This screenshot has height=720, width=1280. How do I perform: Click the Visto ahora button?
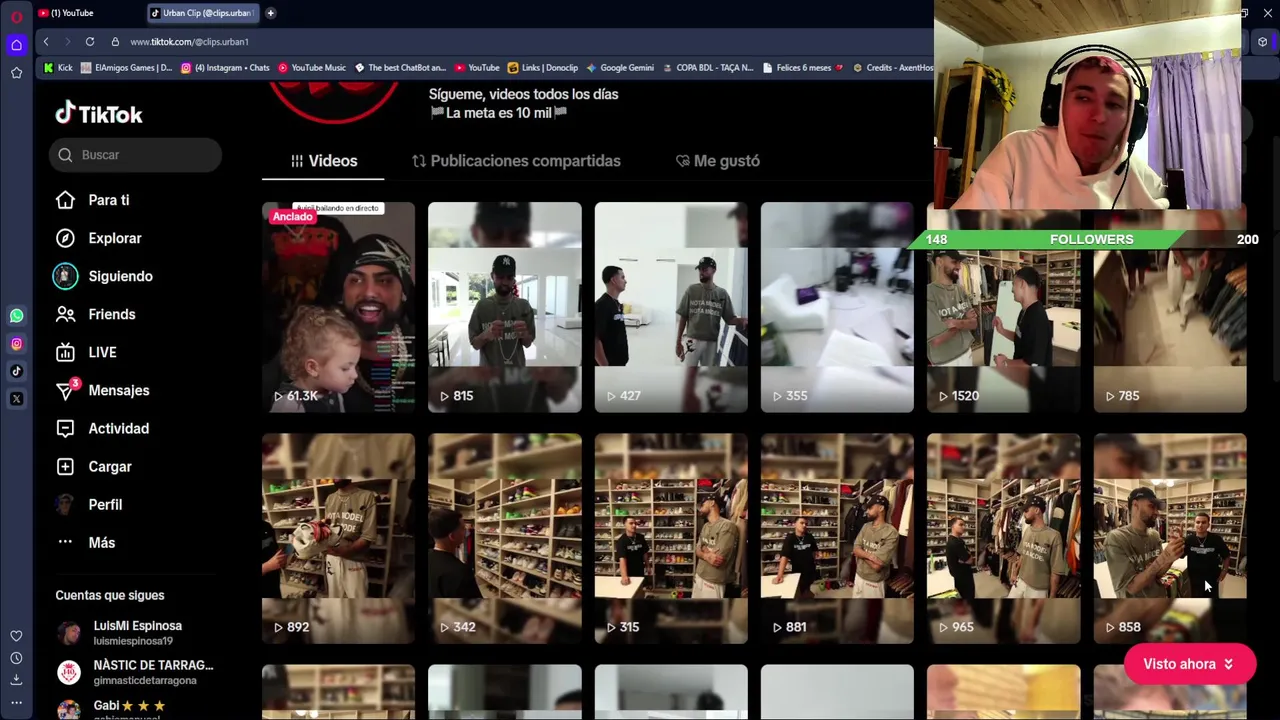point(1189,664)
